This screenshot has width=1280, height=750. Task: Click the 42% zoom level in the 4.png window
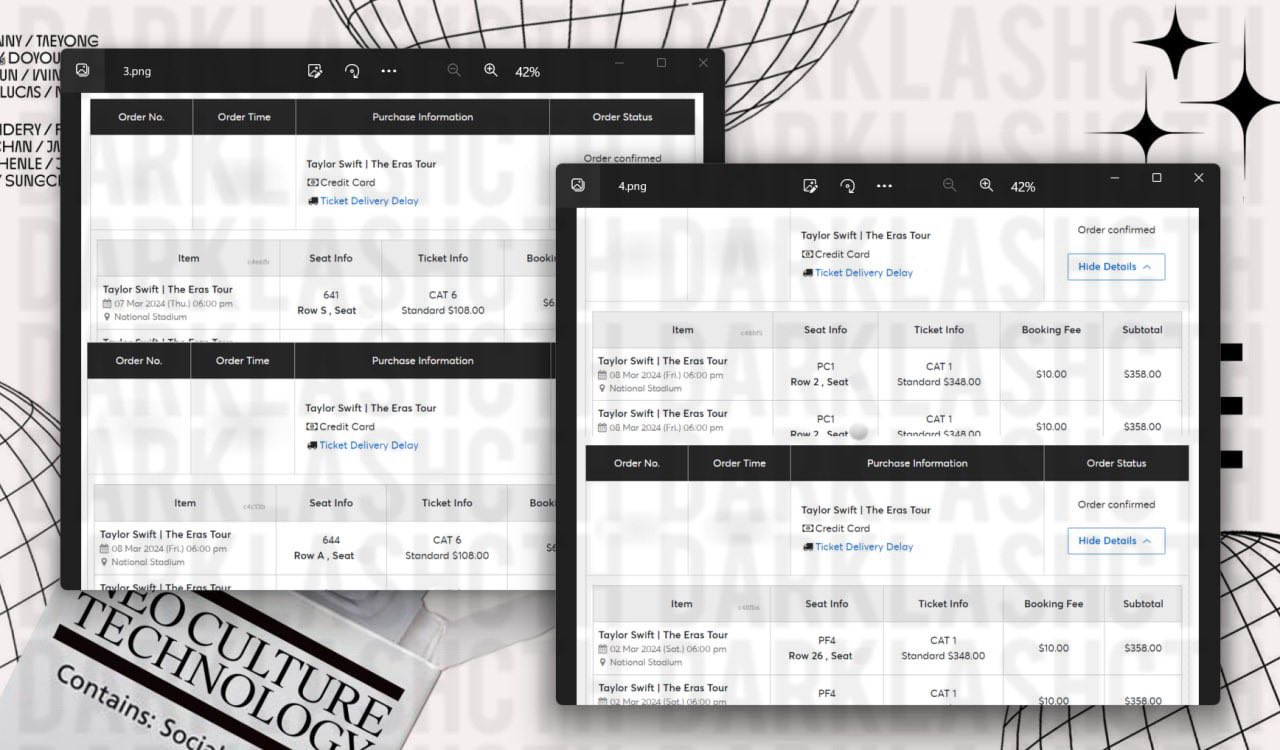[1023, 187]
